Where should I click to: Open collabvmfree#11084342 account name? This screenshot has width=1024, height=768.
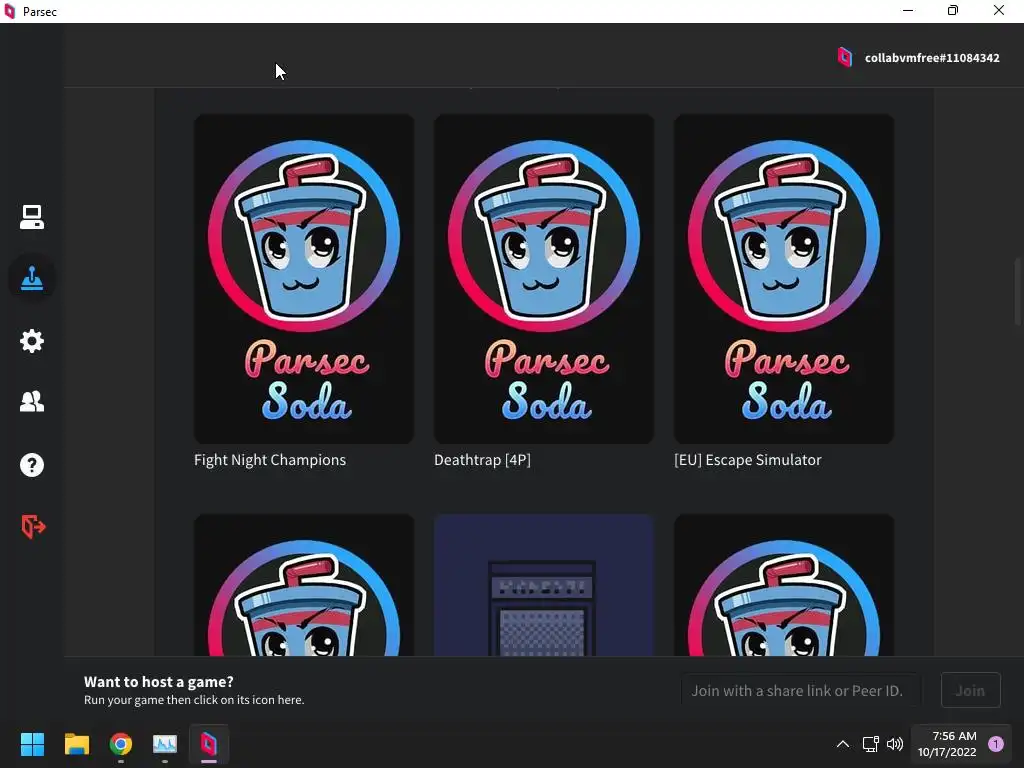(932, 58)
